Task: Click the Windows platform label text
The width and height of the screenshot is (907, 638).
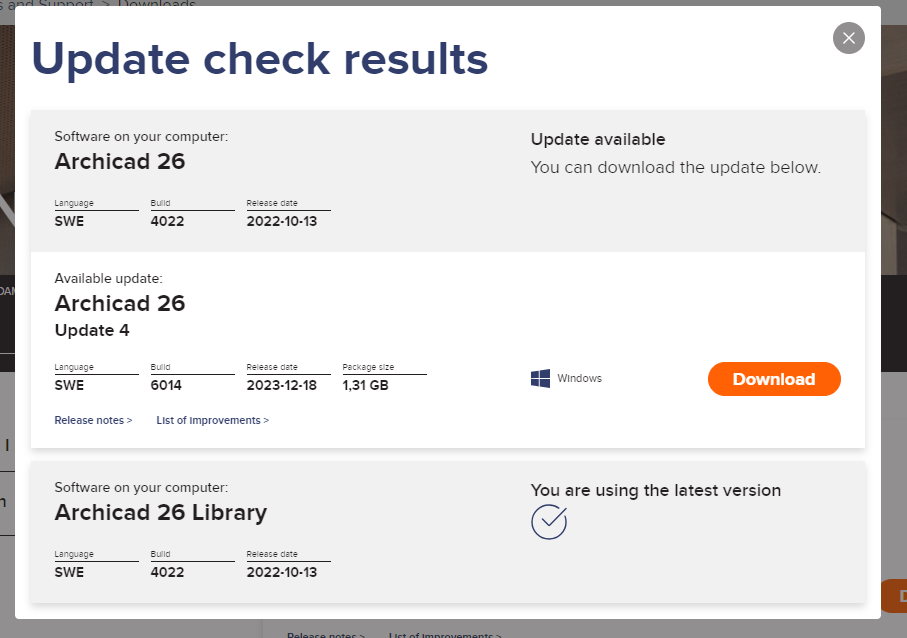Action: click(579, 378)
